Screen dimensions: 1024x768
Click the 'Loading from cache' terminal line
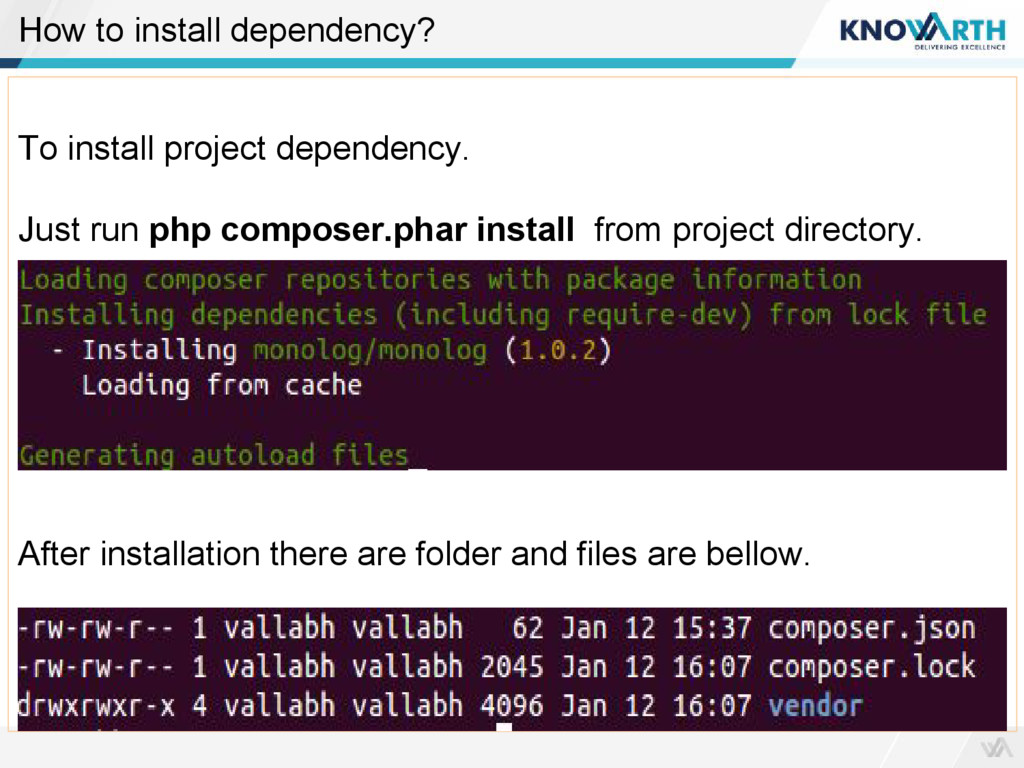point(221,385)
